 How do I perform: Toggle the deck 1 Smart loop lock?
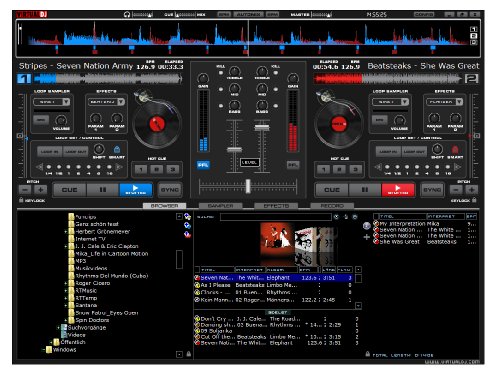[117, 149]
